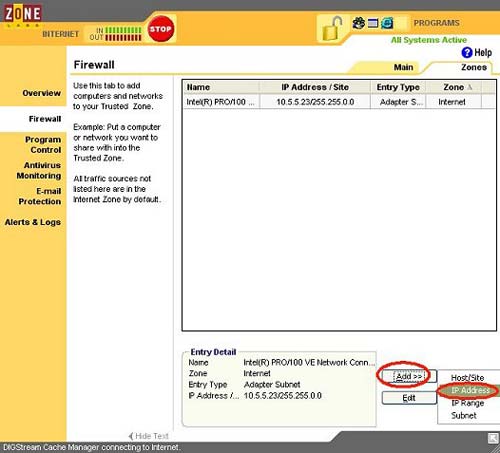This screenshot has height=453, width=500.
Task: Click Intel(R) PRO/100 VE Network Conn... detail value
Action: [x=309, y=362]
